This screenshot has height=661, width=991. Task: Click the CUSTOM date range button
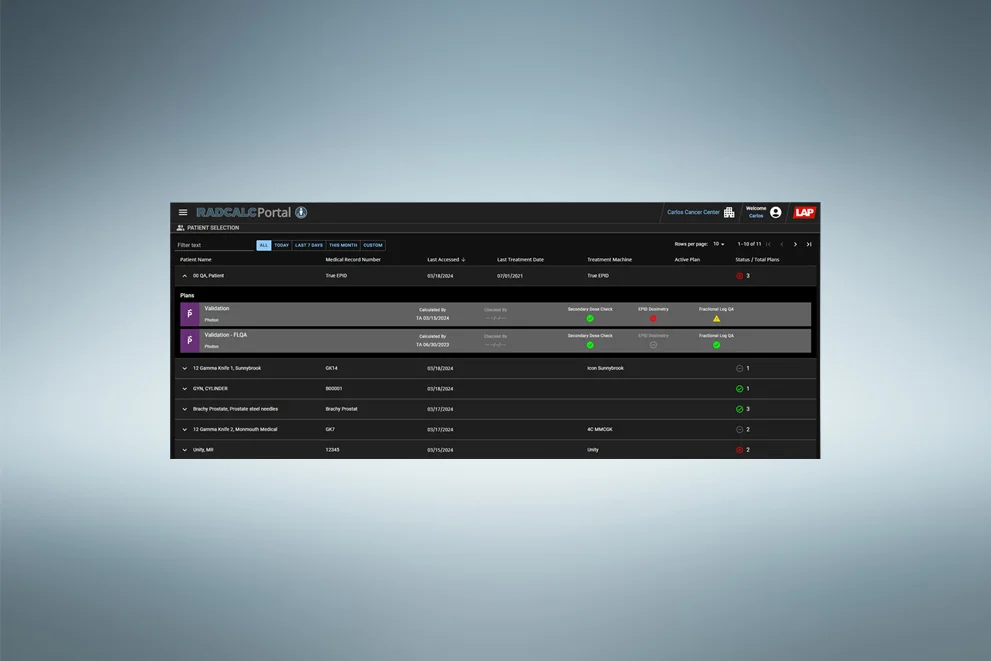pyautogui.click(x=373, y=245)
